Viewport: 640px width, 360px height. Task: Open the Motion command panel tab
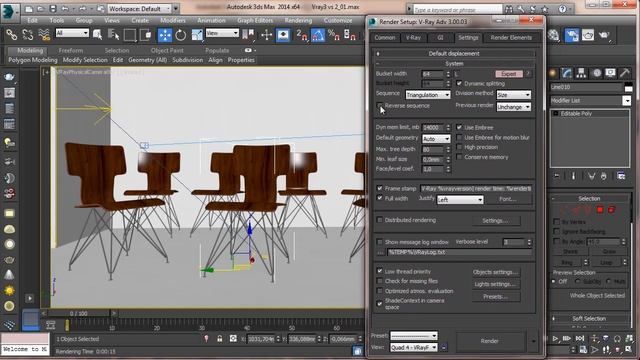596,73
